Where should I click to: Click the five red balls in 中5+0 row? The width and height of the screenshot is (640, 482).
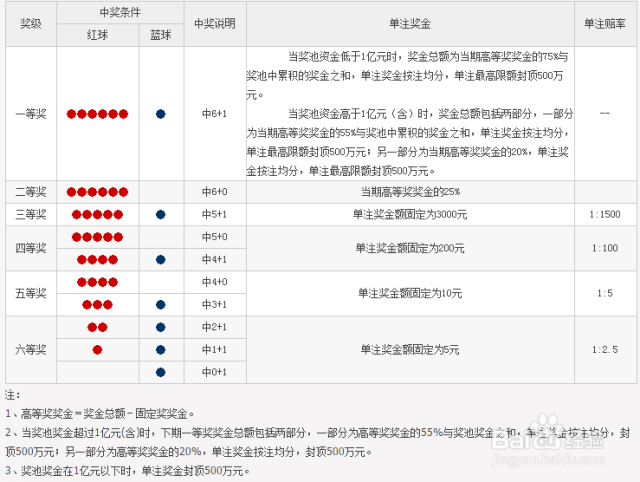(97, 237)
